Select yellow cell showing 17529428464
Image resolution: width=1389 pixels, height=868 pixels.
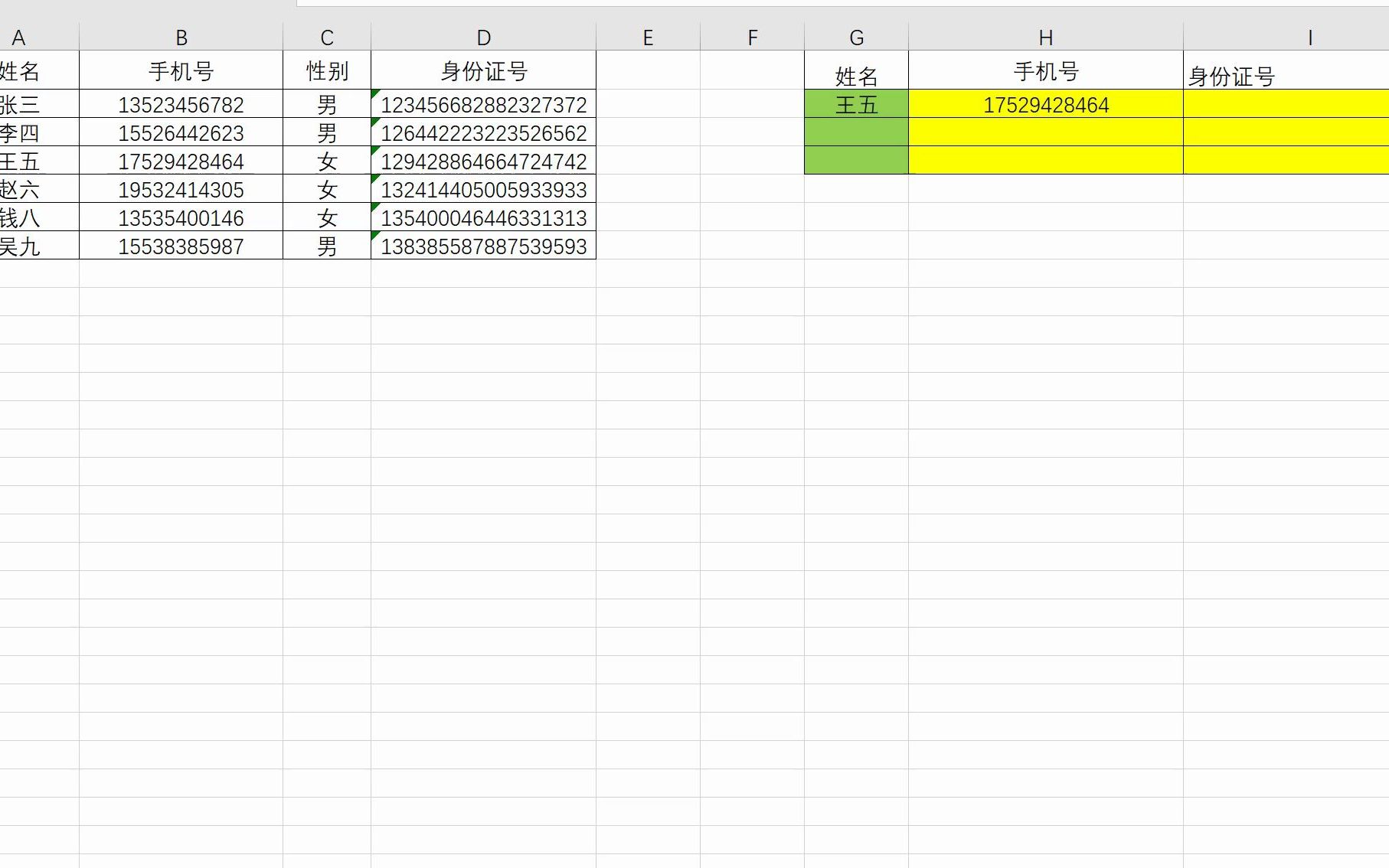point(1046,104)
